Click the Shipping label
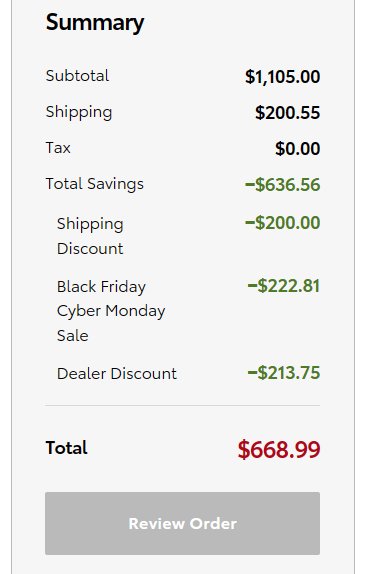Viewport: 369px width, 574px height. (x=79, y=112)
